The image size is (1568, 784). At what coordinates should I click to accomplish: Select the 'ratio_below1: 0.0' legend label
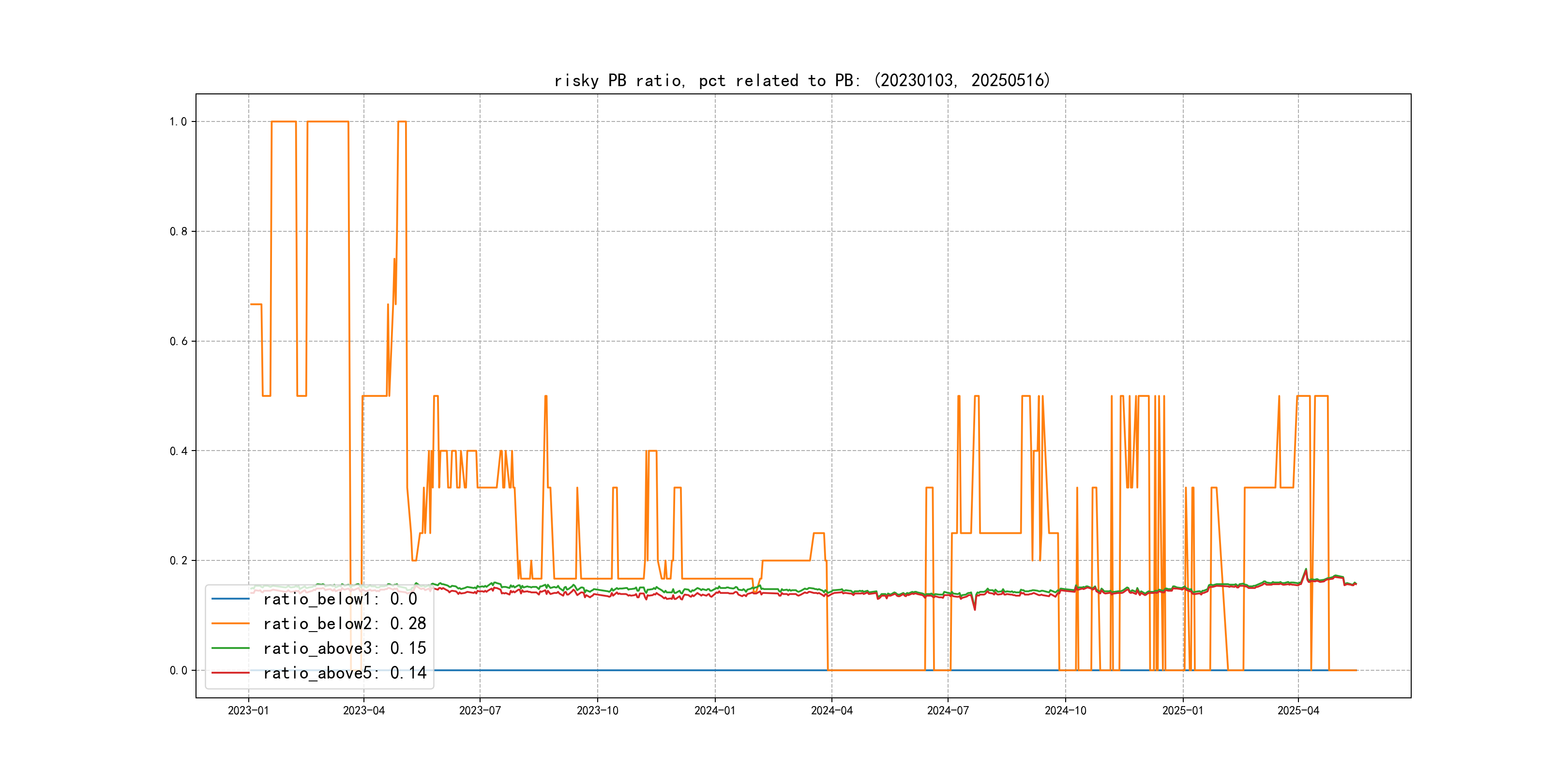click(x=340, y=599)
